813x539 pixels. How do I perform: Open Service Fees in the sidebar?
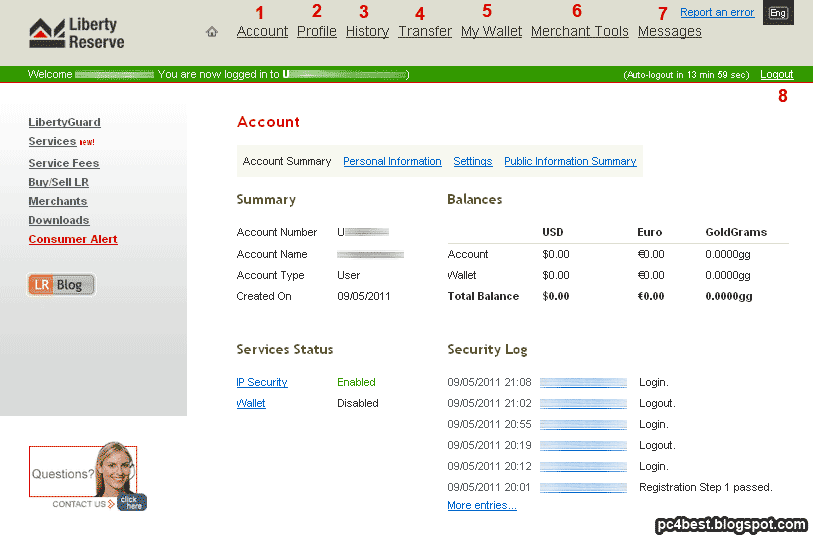tap(64, 163)
